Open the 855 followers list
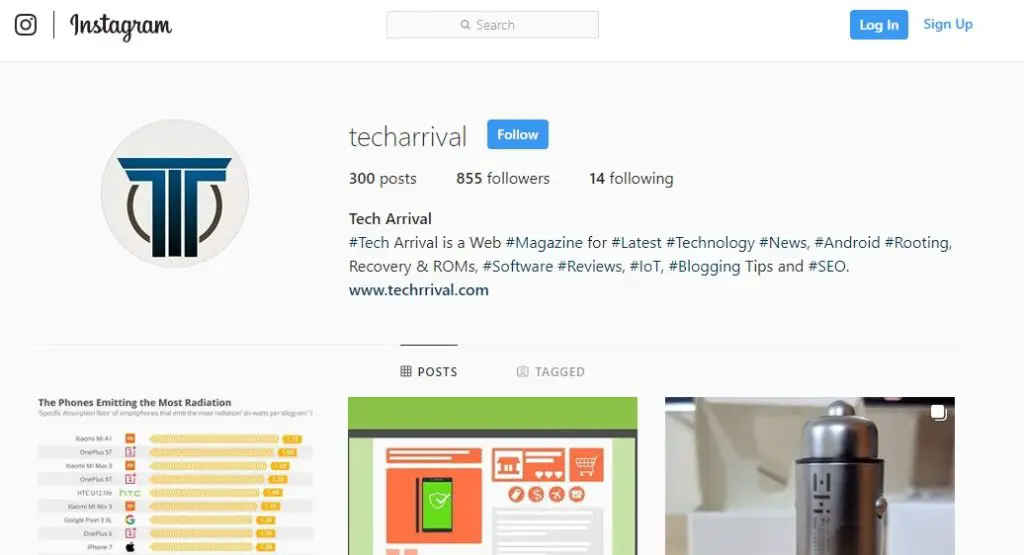Screen dimensions: 1024x555 coord(503,178)
